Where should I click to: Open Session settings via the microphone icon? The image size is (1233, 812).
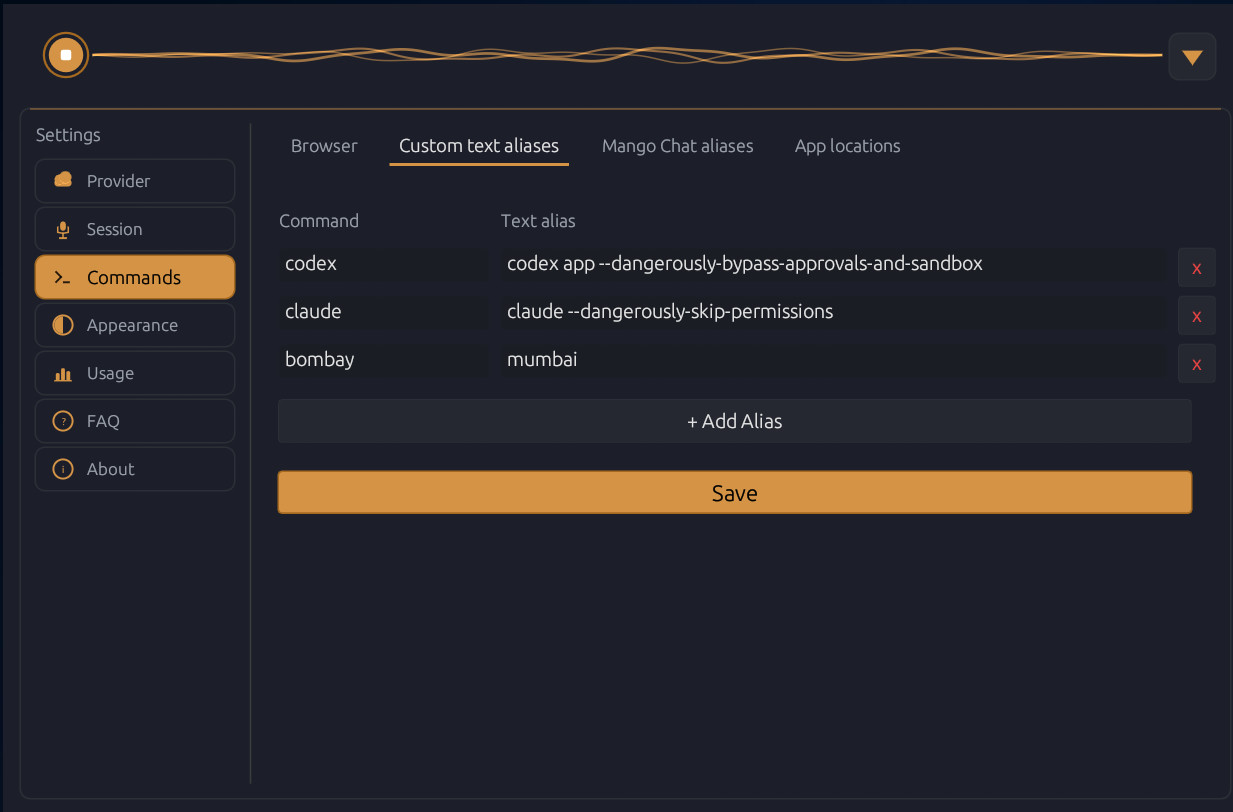click(x=63, y=229)
